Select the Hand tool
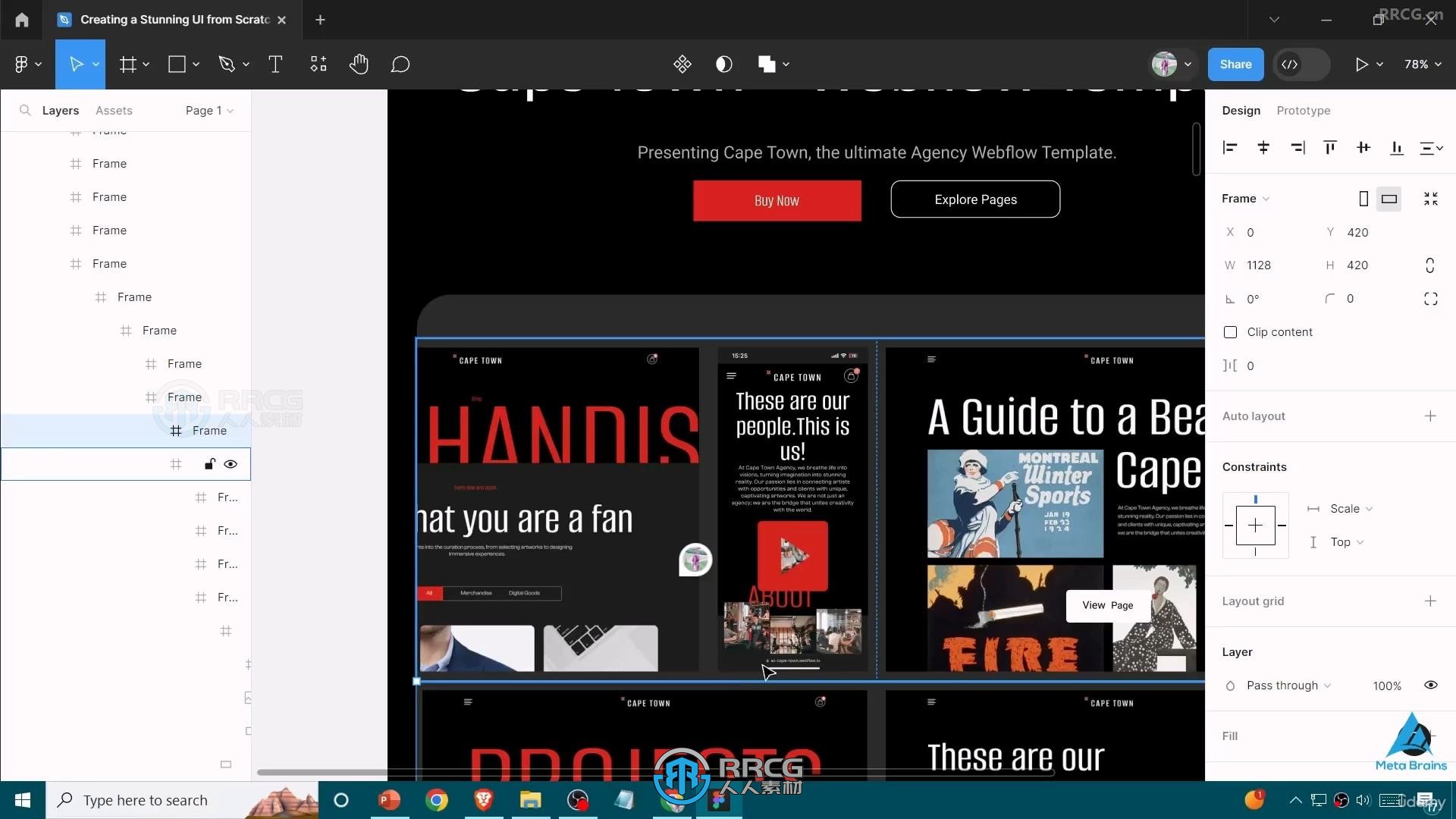This screenshot has height=819, width=1456. [x=359, y=64]
